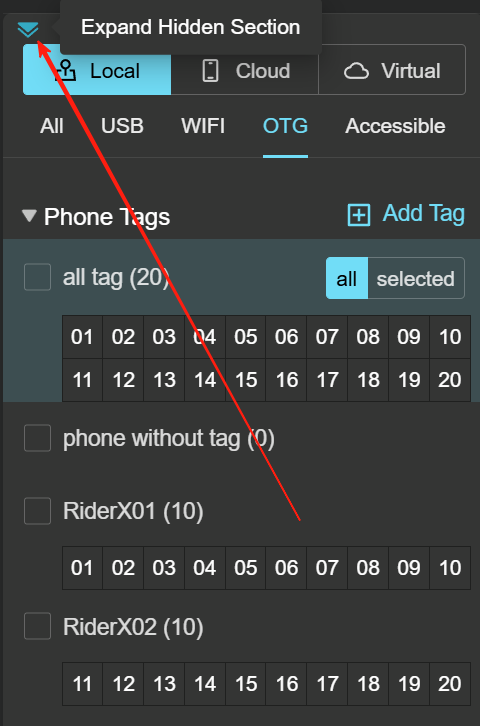Click the plus icon beside Add Tag
The image size is (480, 726).
(x=359, y=215)
